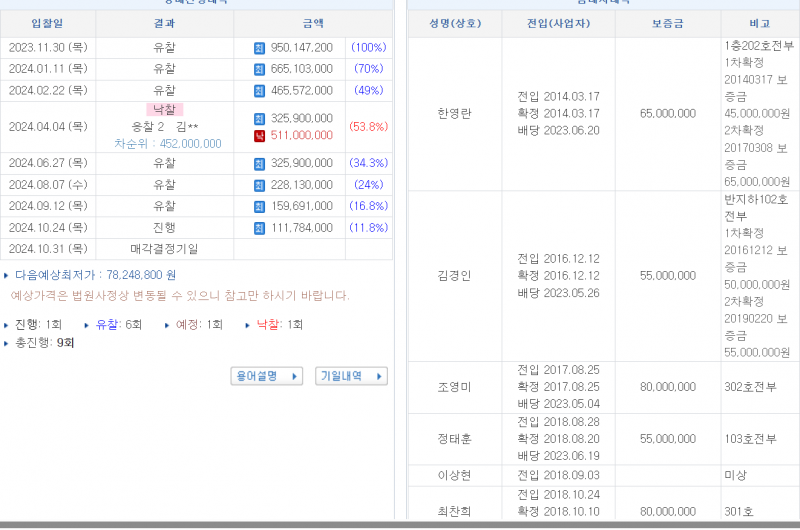Click the horizontal scrollbar at the bottom
The image size is (800, 530).
tap(400, 525)
